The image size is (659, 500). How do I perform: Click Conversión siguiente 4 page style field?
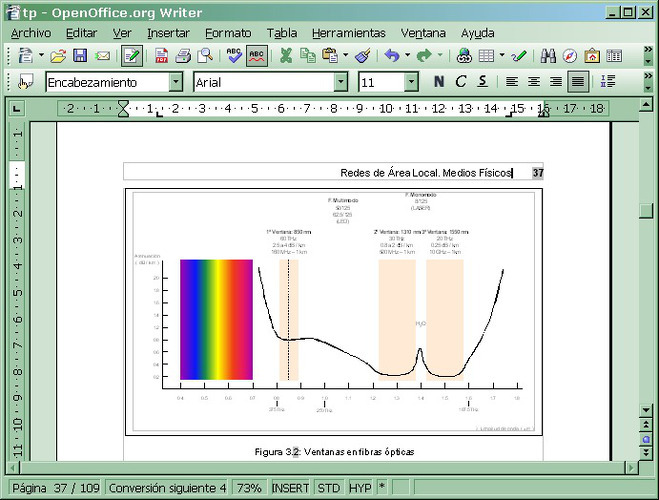click(x=167, y=488)
